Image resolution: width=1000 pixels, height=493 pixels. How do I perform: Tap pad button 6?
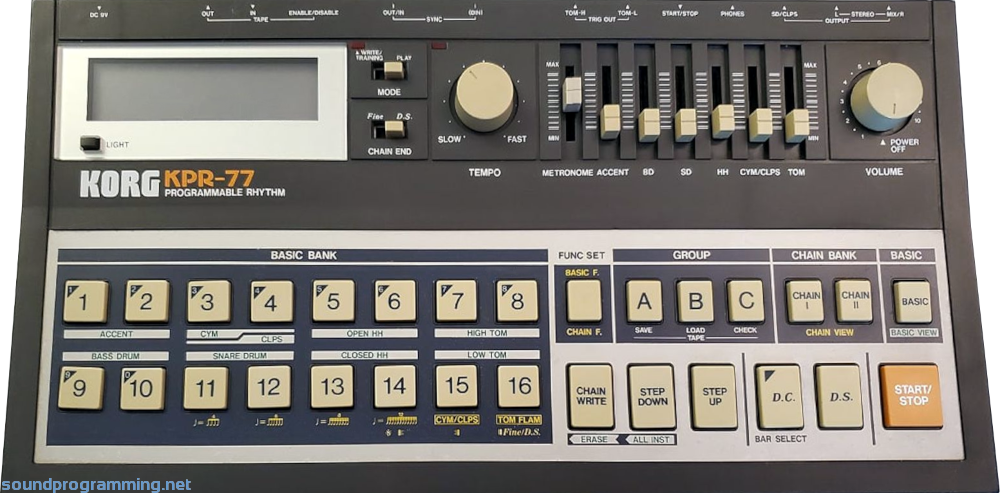pos(395,301)
